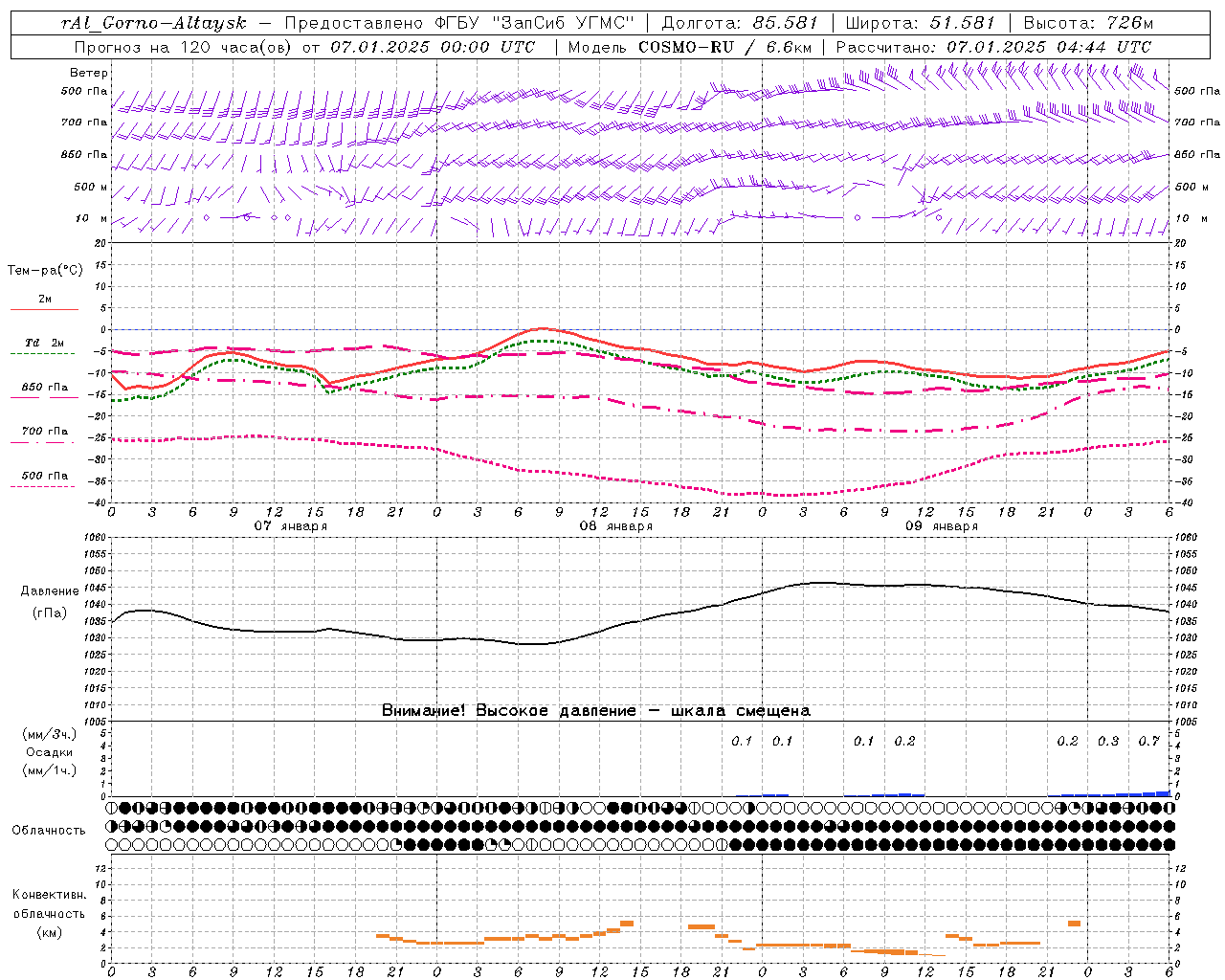The height and width of the screenshot is (980, 1225).
Task: Click 'Прогноз на 120 часа(ов)' forecast text
Action: [185, 47]
